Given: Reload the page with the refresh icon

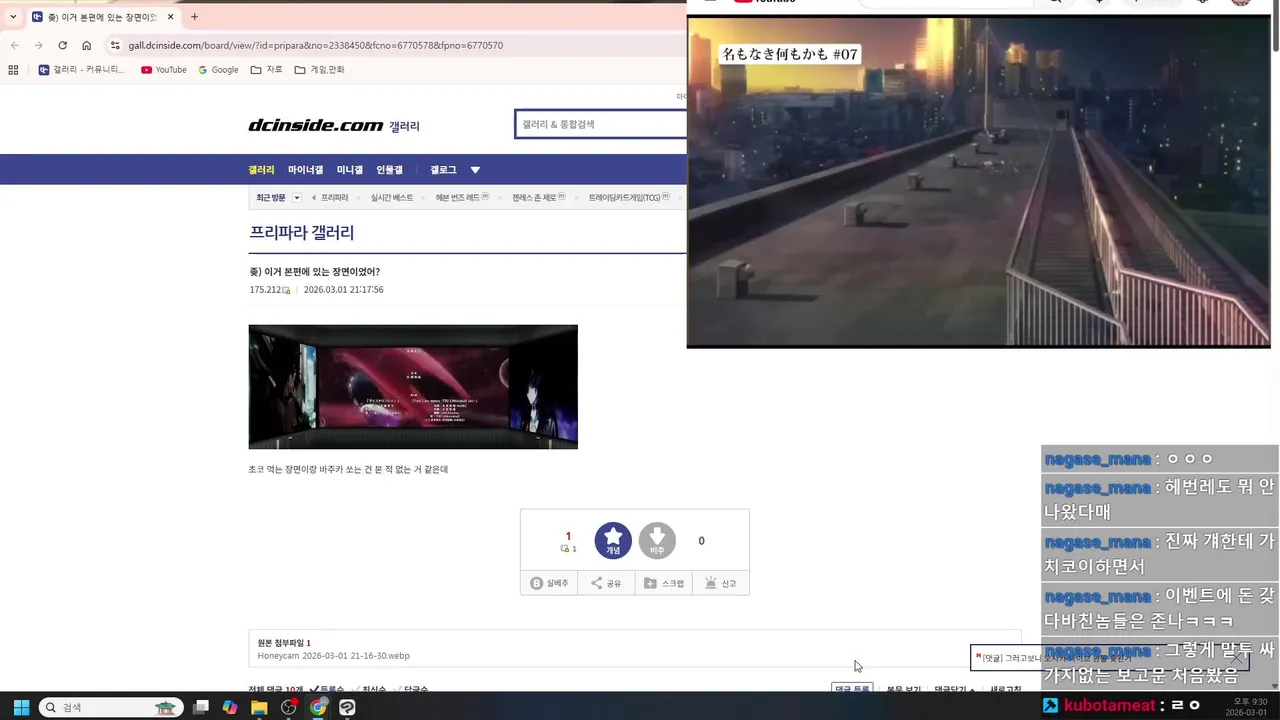Looking at the screenshot, I should click(x=62, y=45).
